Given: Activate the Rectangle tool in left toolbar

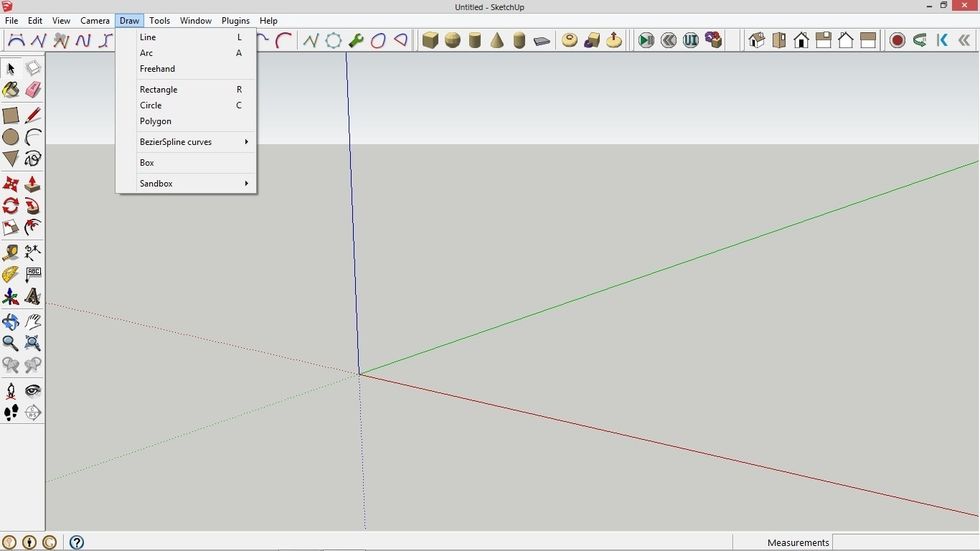Looking at the screenshot, I should 11,116.
